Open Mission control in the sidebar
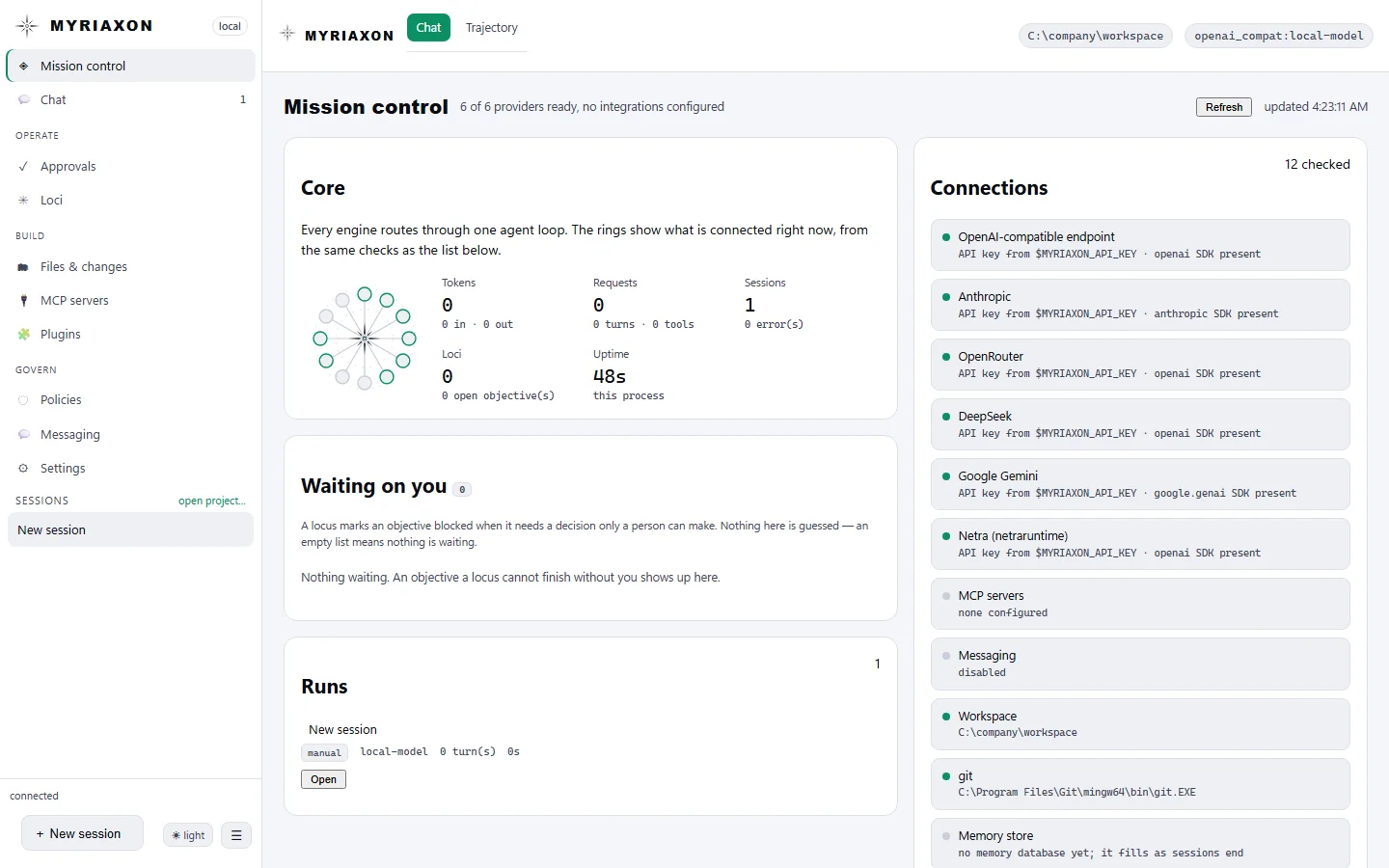This screenshot has width=1389, height=868. pyautogui.click(x=130, y=66)
